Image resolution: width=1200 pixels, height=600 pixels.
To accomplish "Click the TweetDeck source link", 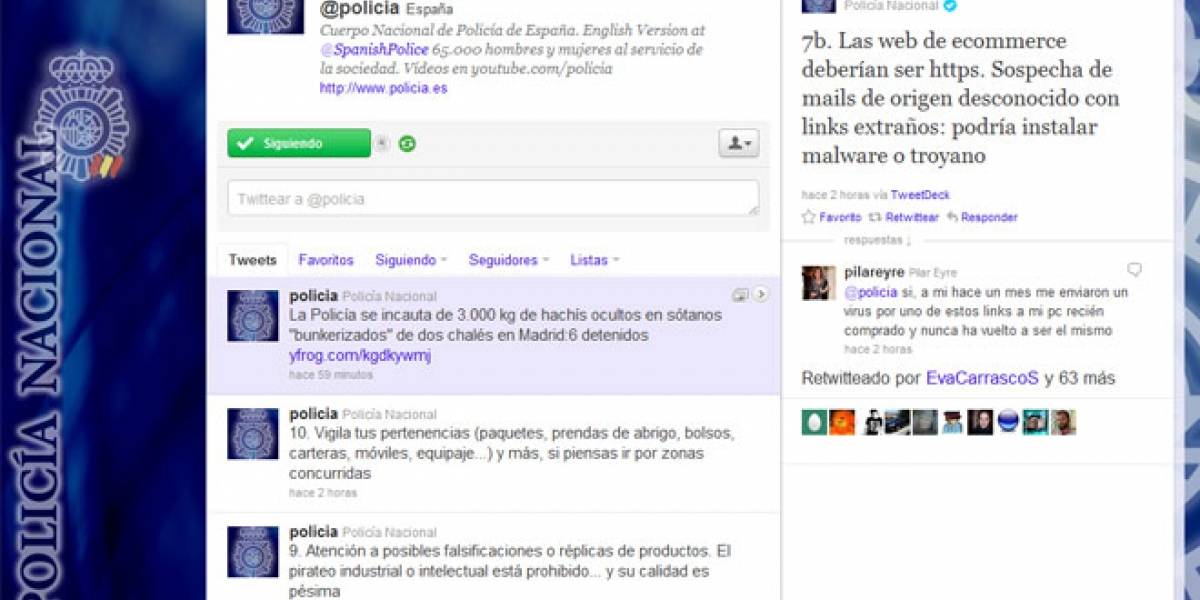I will [x=920, y=195].
